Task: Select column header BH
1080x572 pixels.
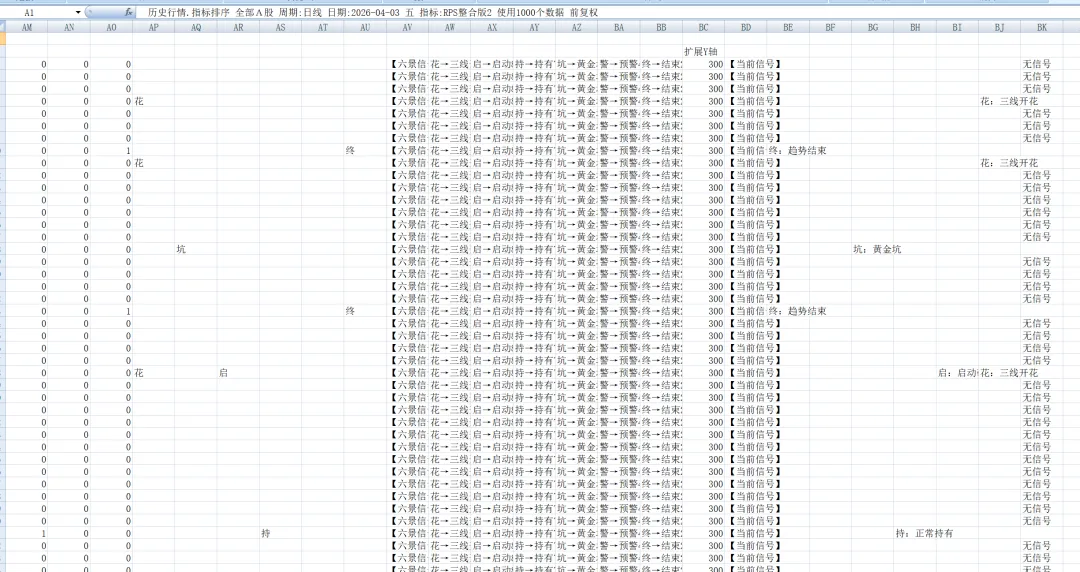Action: tap(915, 28)
